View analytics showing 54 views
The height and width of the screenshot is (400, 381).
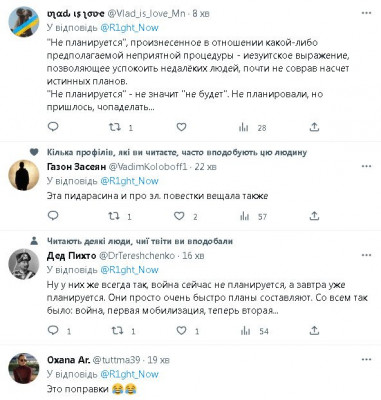(x=254, y=331)
